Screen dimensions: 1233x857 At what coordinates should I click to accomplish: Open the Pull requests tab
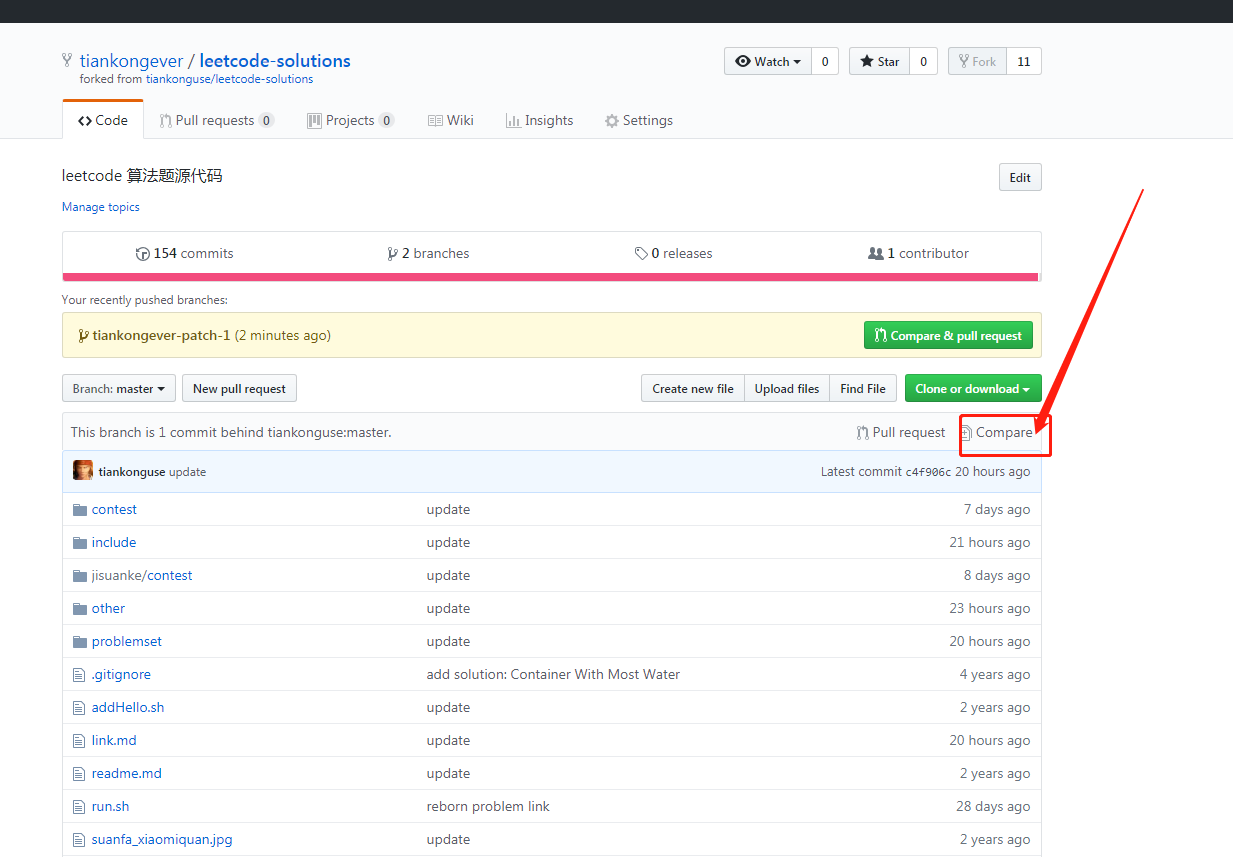click(216, 121)
